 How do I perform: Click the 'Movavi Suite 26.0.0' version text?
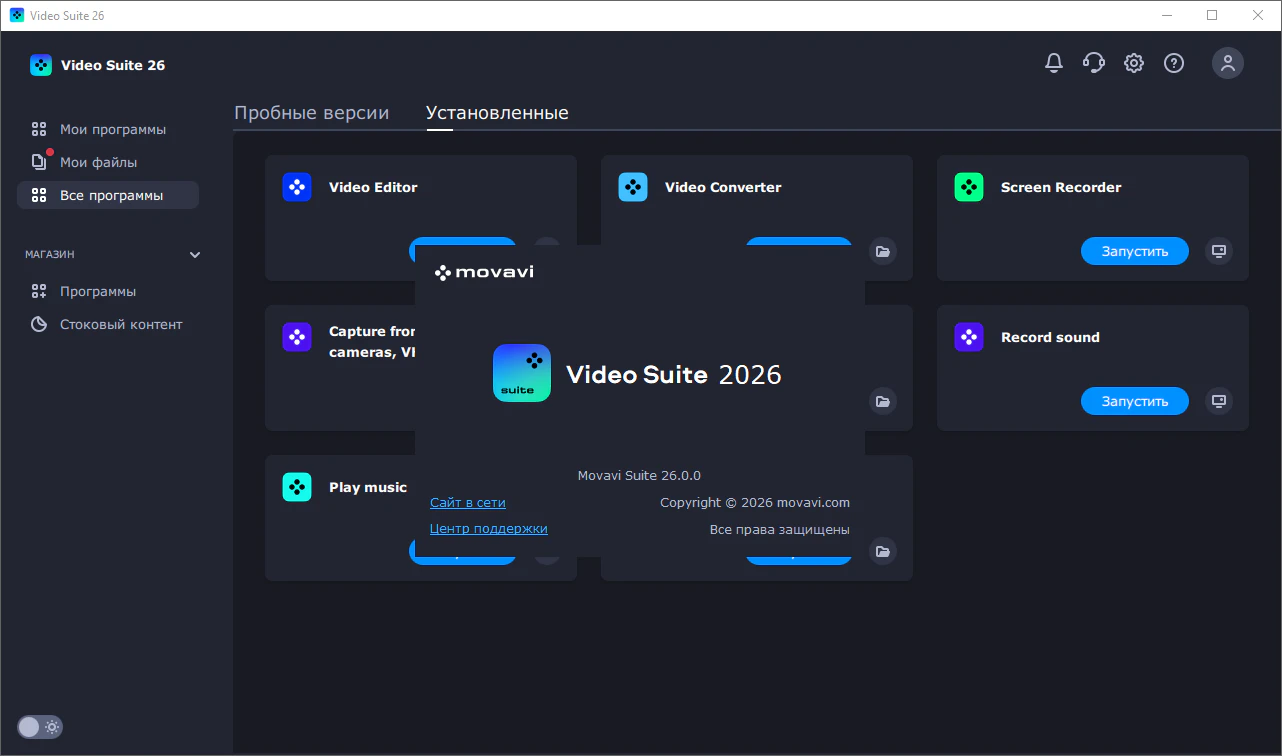coord(640,475)
